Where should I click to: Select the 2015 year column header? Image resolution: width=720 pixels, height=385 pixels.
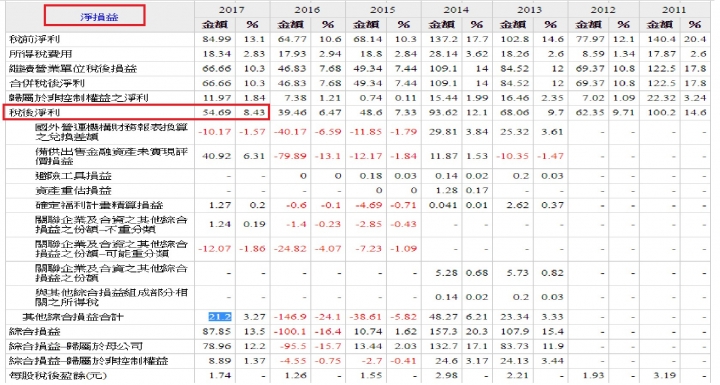click(382, 10)
